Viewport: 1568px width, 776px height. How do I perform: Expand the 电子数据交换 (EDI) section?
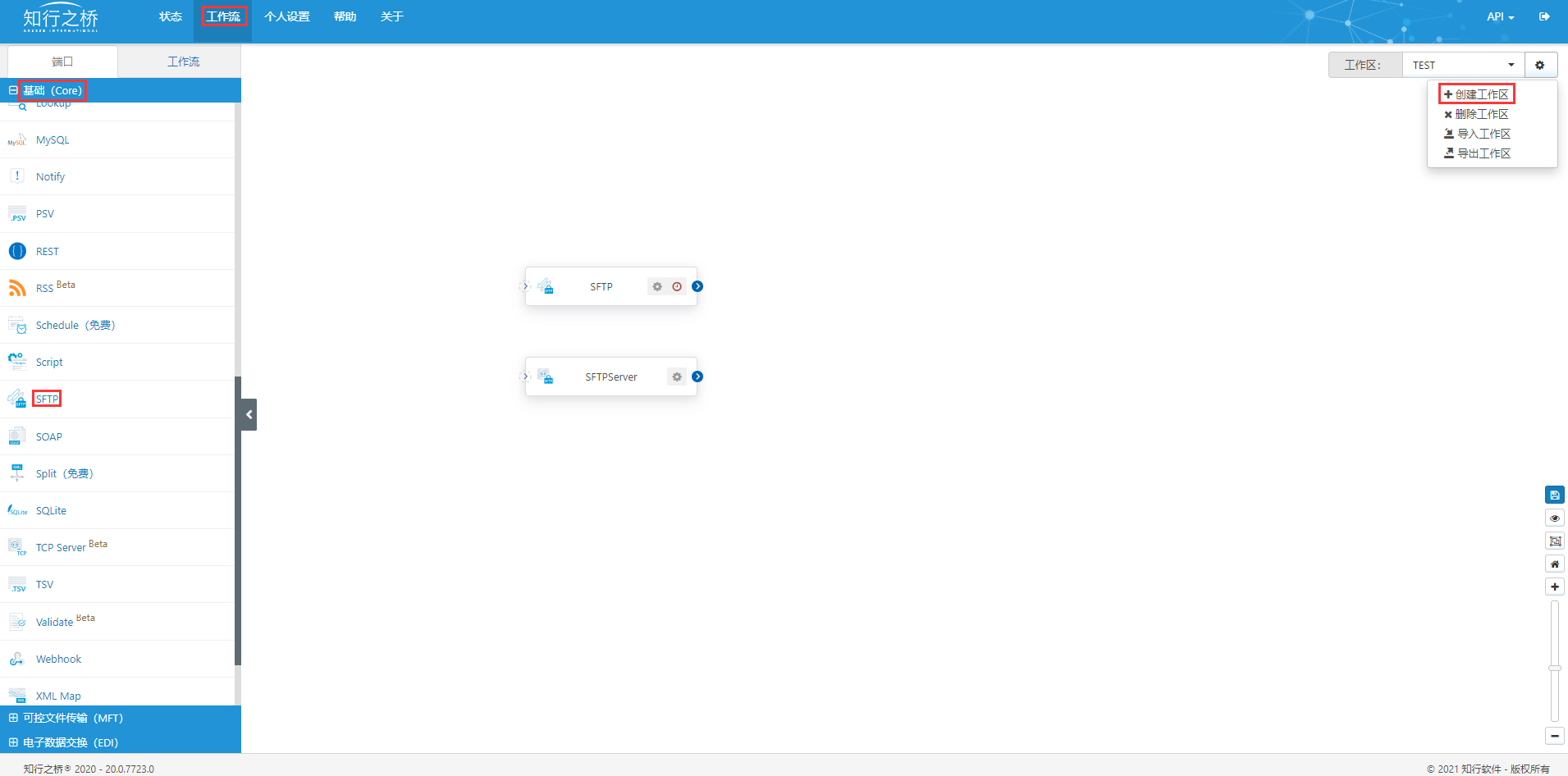[x=70, y=743]
